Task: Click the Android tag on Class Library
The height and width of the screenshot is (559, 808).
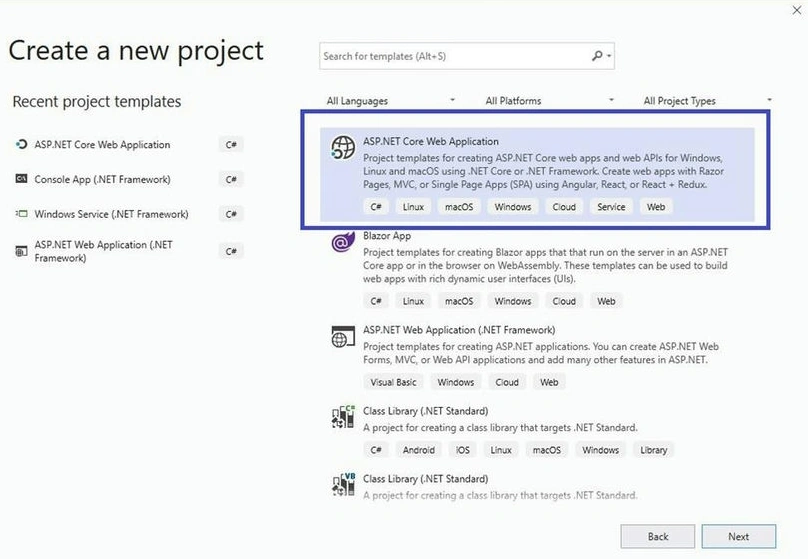Action: pyautogui.click(x=418, y=450)
